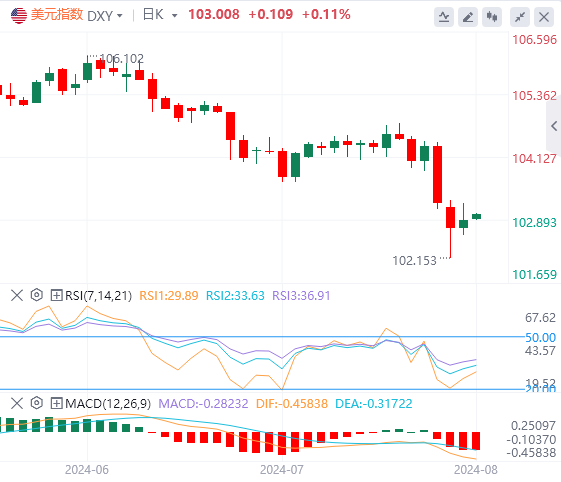Screen dimensions: 561x482
Task: Click the RSI2:33.63 value
Action: click(235, 296)
